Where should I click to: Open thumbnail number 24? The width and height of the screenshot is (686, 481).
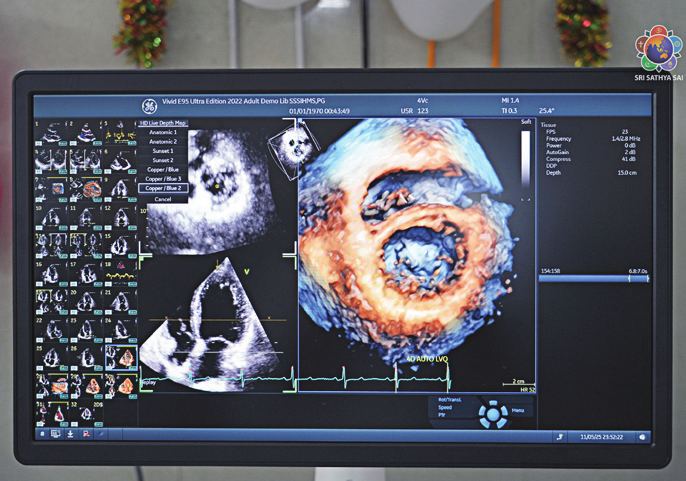coord(121,330)
